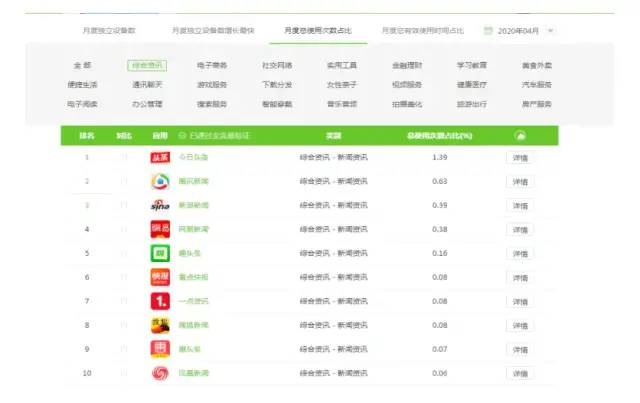Image resolution: width=640 pixels, height=403 pixels.
Task: Filter by the 实用工具 category
Action: coord(342,65)
